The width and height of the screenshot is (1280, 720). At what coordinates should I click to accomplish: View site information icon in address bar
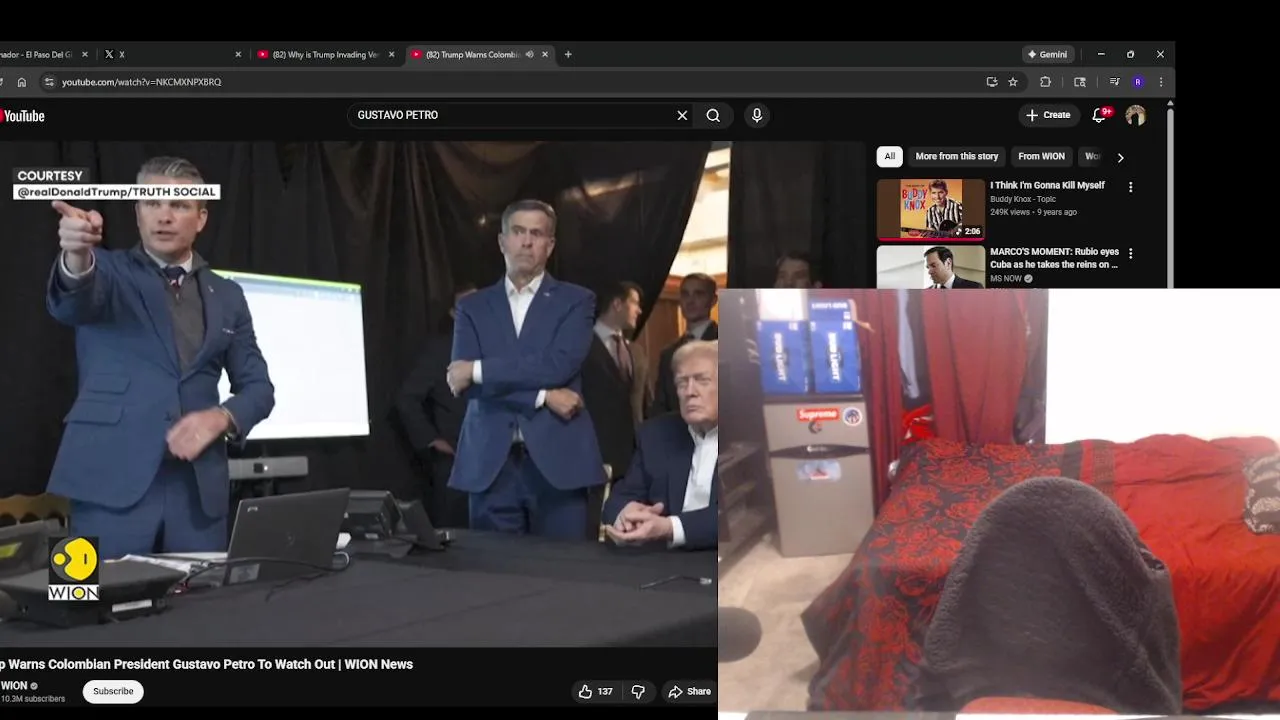click(x=49, y=82)
